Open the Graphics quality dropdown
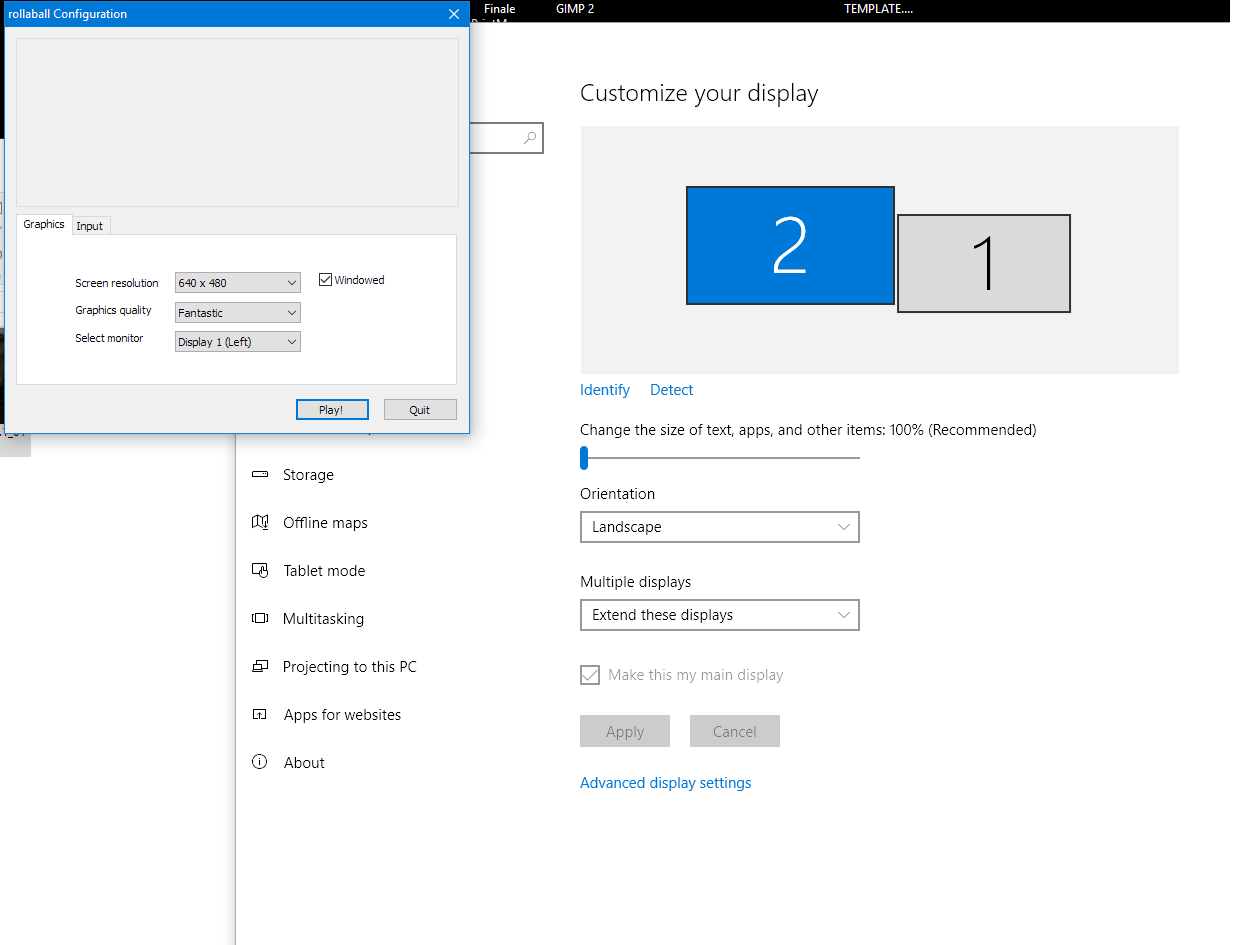 click(237, 312)
